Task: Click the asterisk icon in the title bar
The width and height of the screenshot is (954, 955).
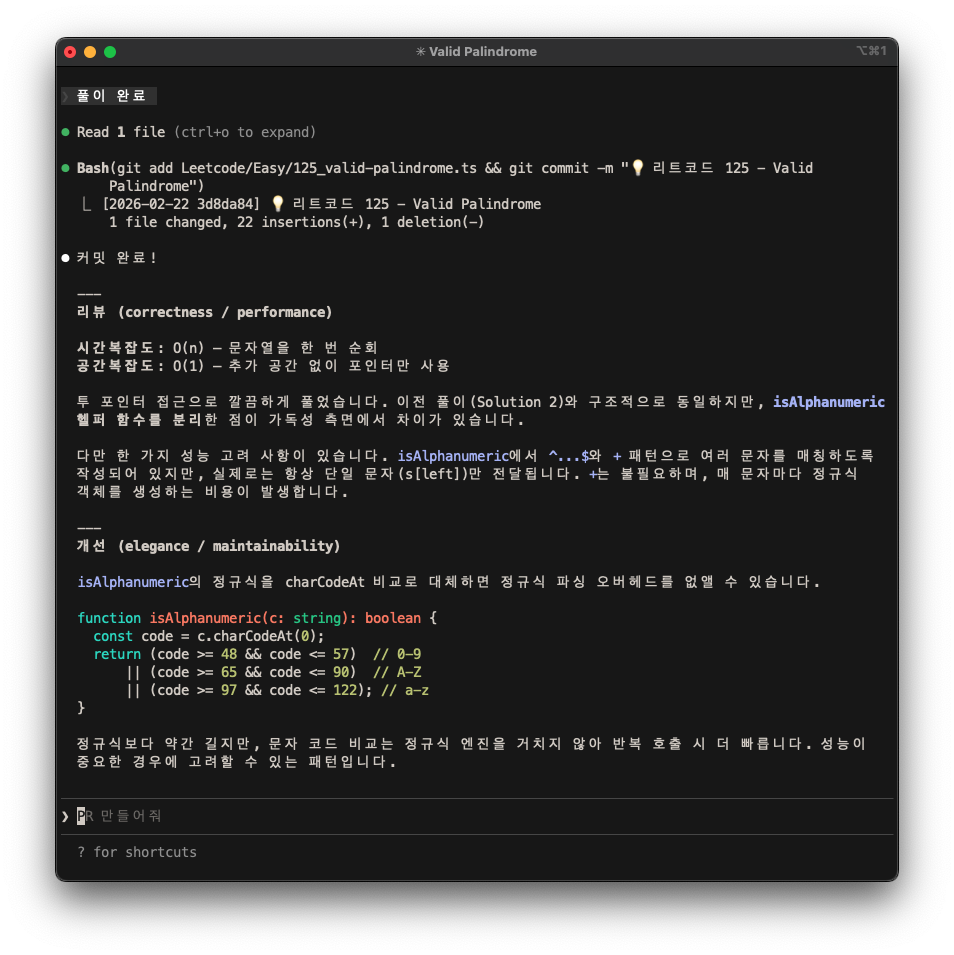Action: (421, 52)
